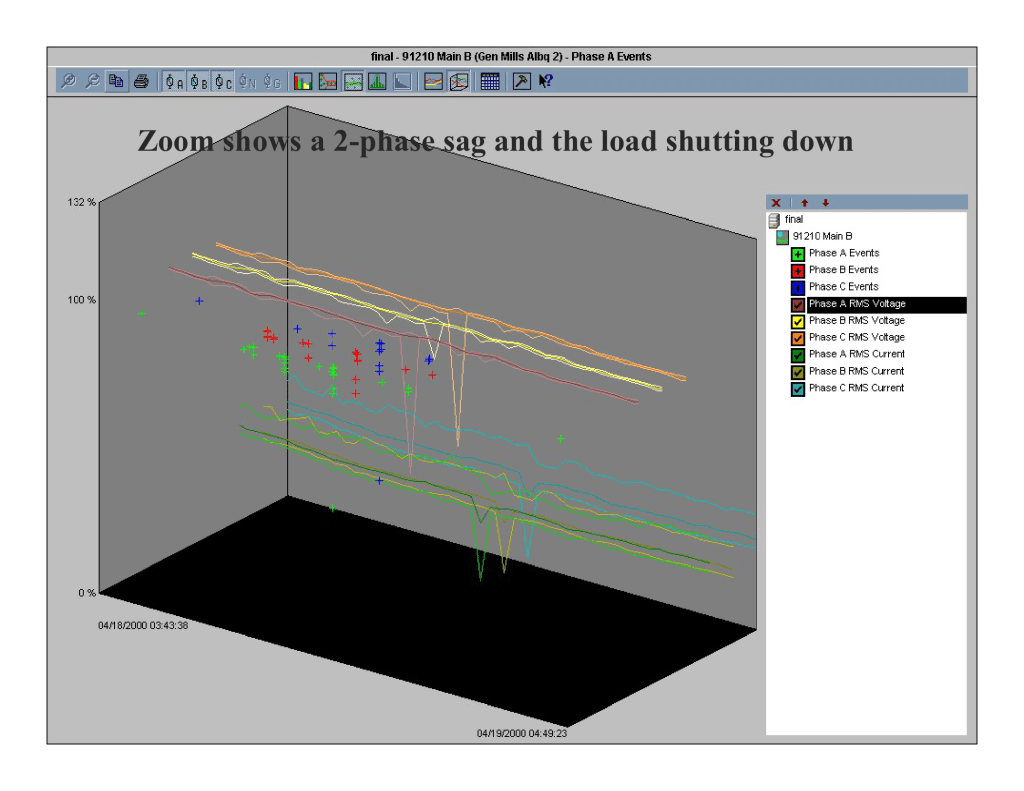1024x791 pixels.
Task: Move item up with red up arrow
Action: click(x=805, y=203)
